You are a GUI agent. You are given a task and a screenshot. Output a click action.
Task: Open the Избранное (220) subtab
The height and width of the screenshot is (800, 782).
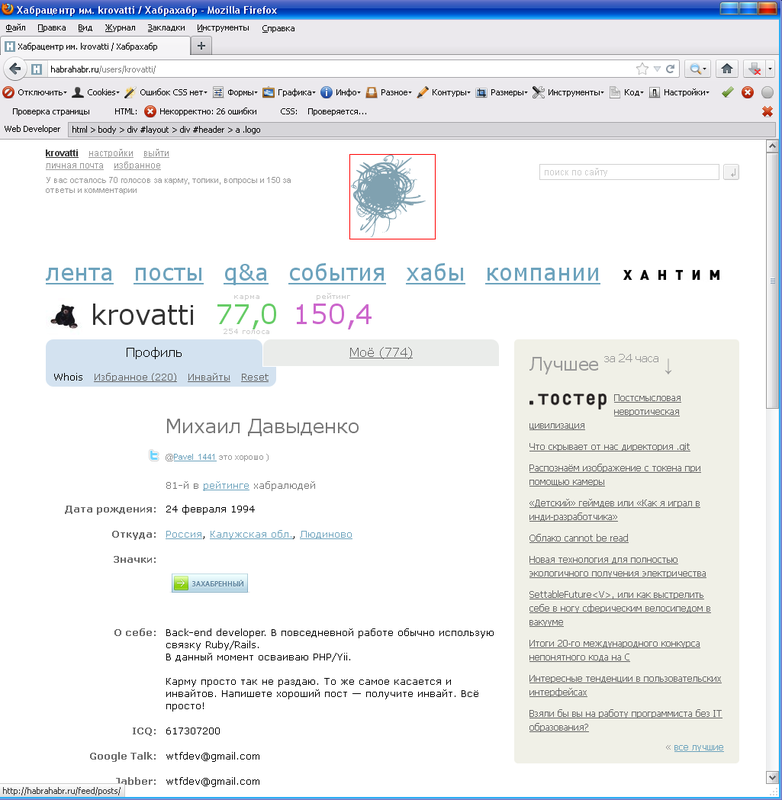[135, 377]
